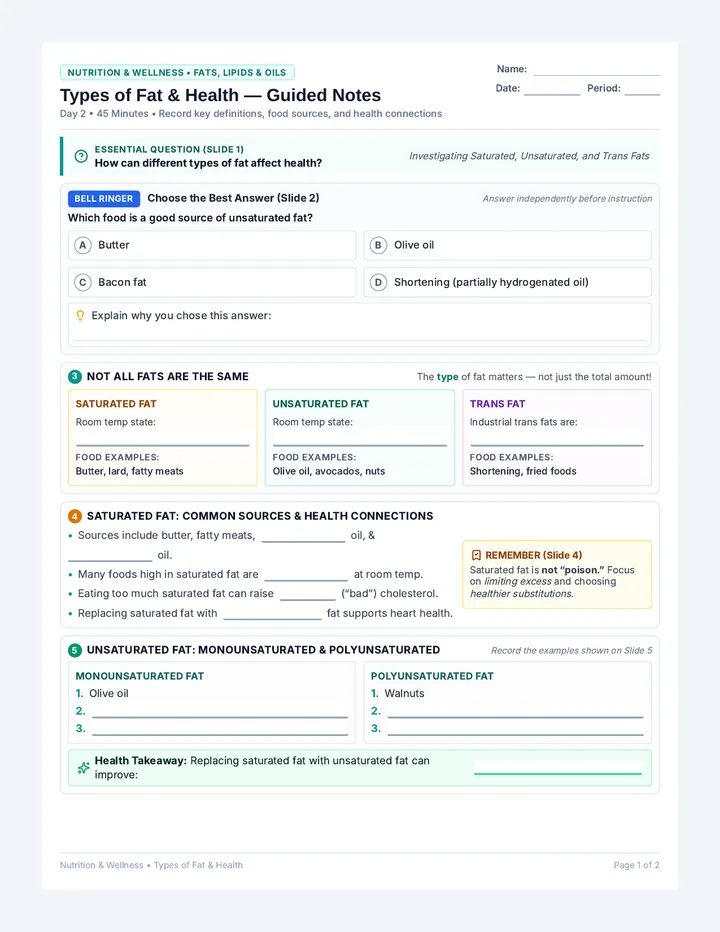Image resolution: width=720 pixels, height=932 pixels.
Task: Click the Explain why answer line
Action: tap(360, 335)
